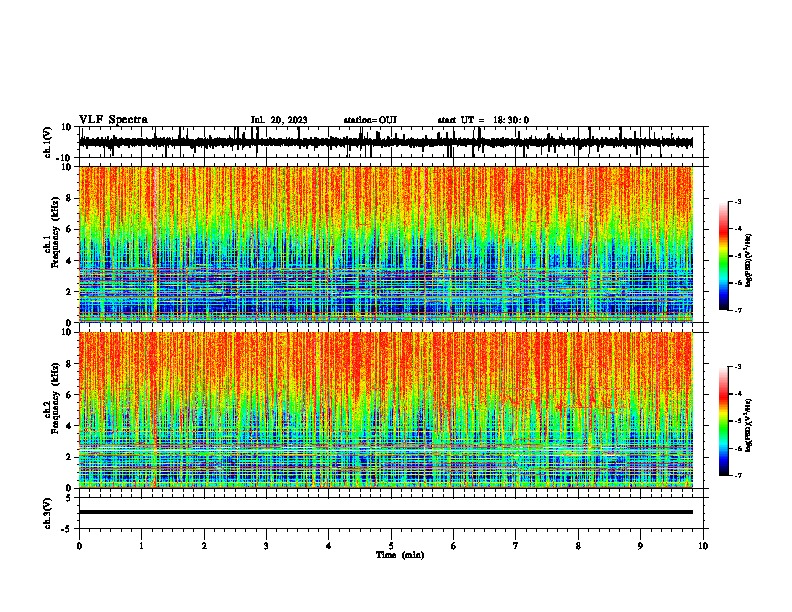Click the ch.1 frequency spectrogram
The width and height of the screenshot is (792, 612).
tap(386, 244)
